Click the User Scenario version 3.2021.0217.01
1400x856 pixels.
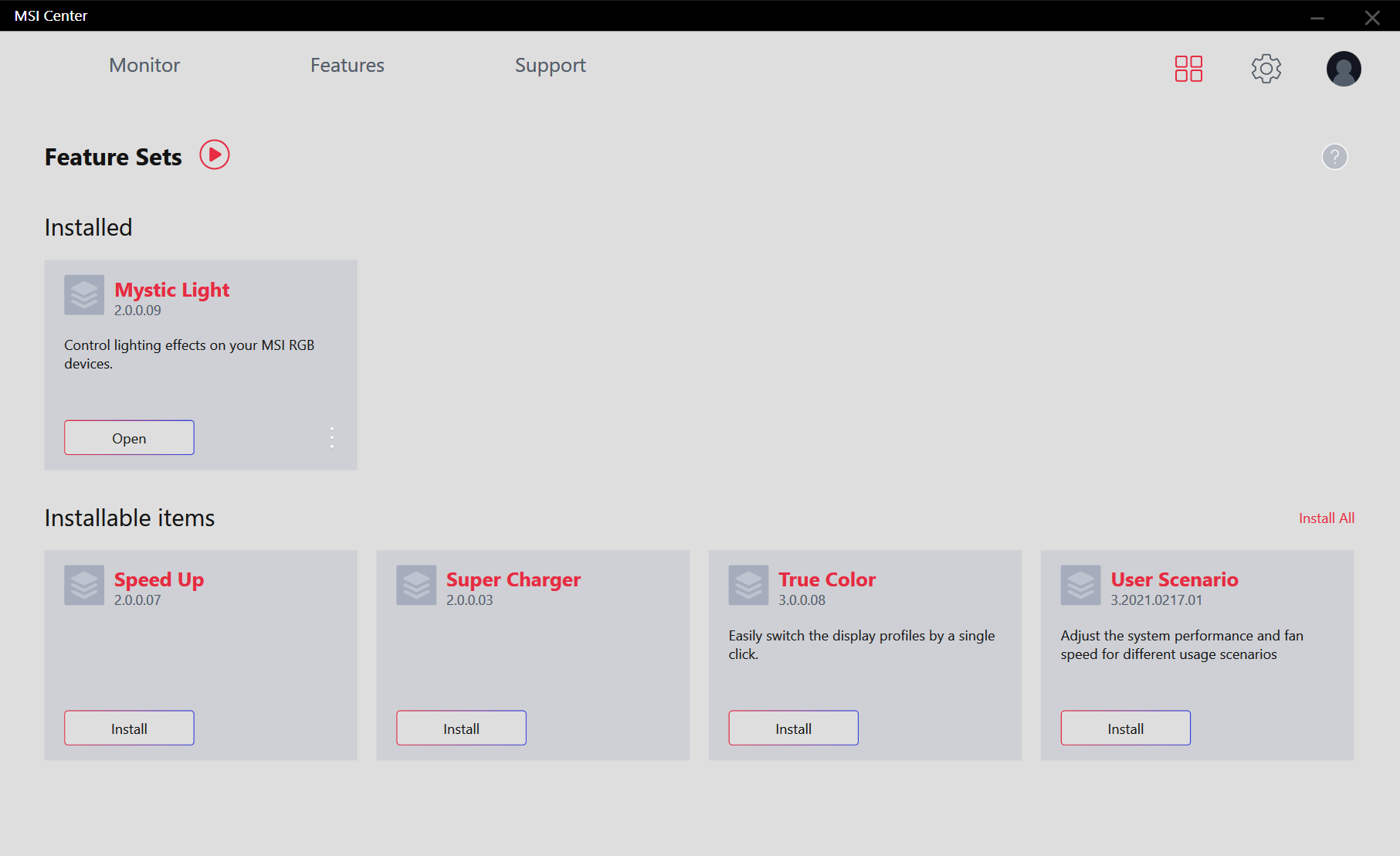tap(1156, 600)
